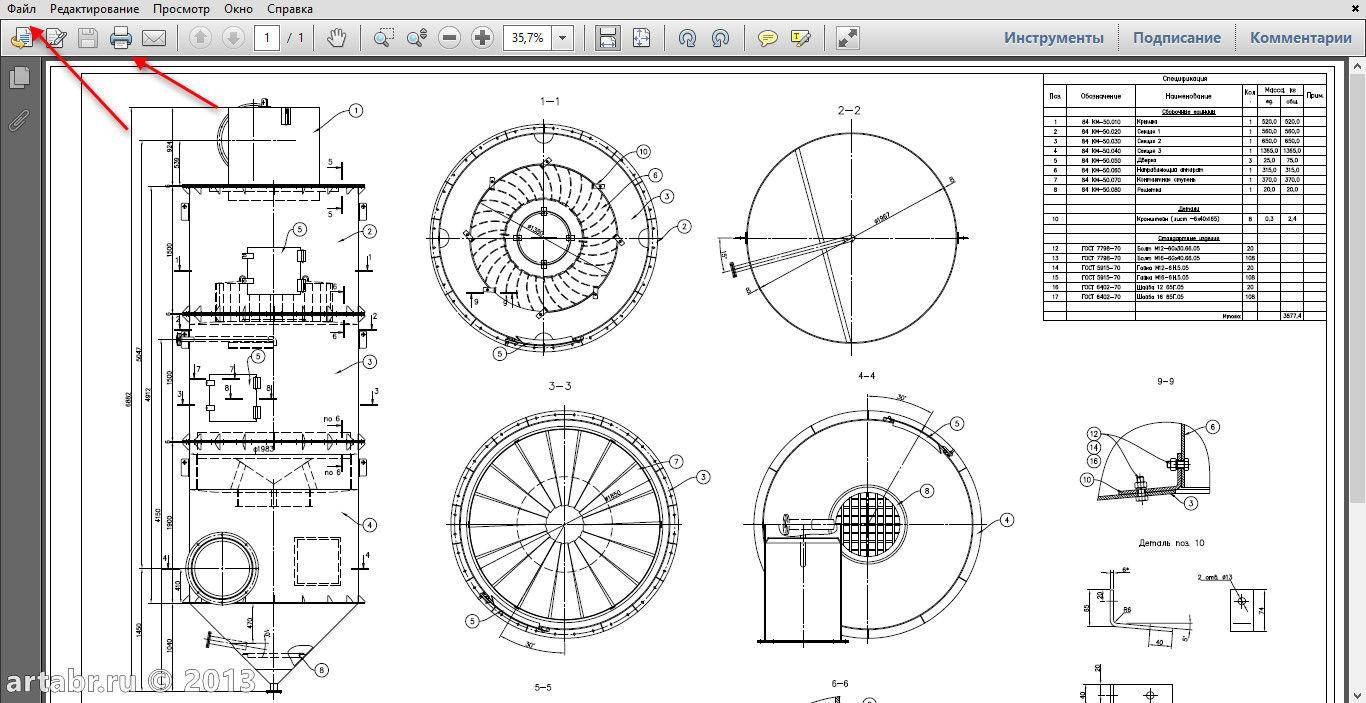Toggle fit one full page view
This screenshot has height=703, width=1366.
point(641,38)
